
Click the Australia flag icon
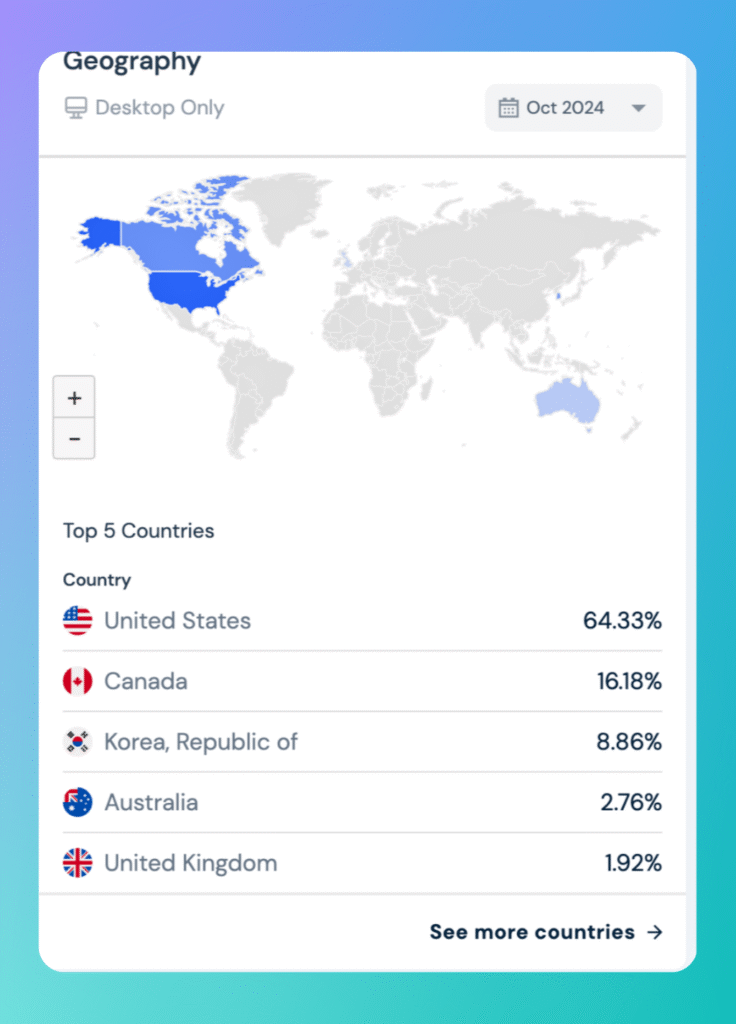click(x=78, y=802)
